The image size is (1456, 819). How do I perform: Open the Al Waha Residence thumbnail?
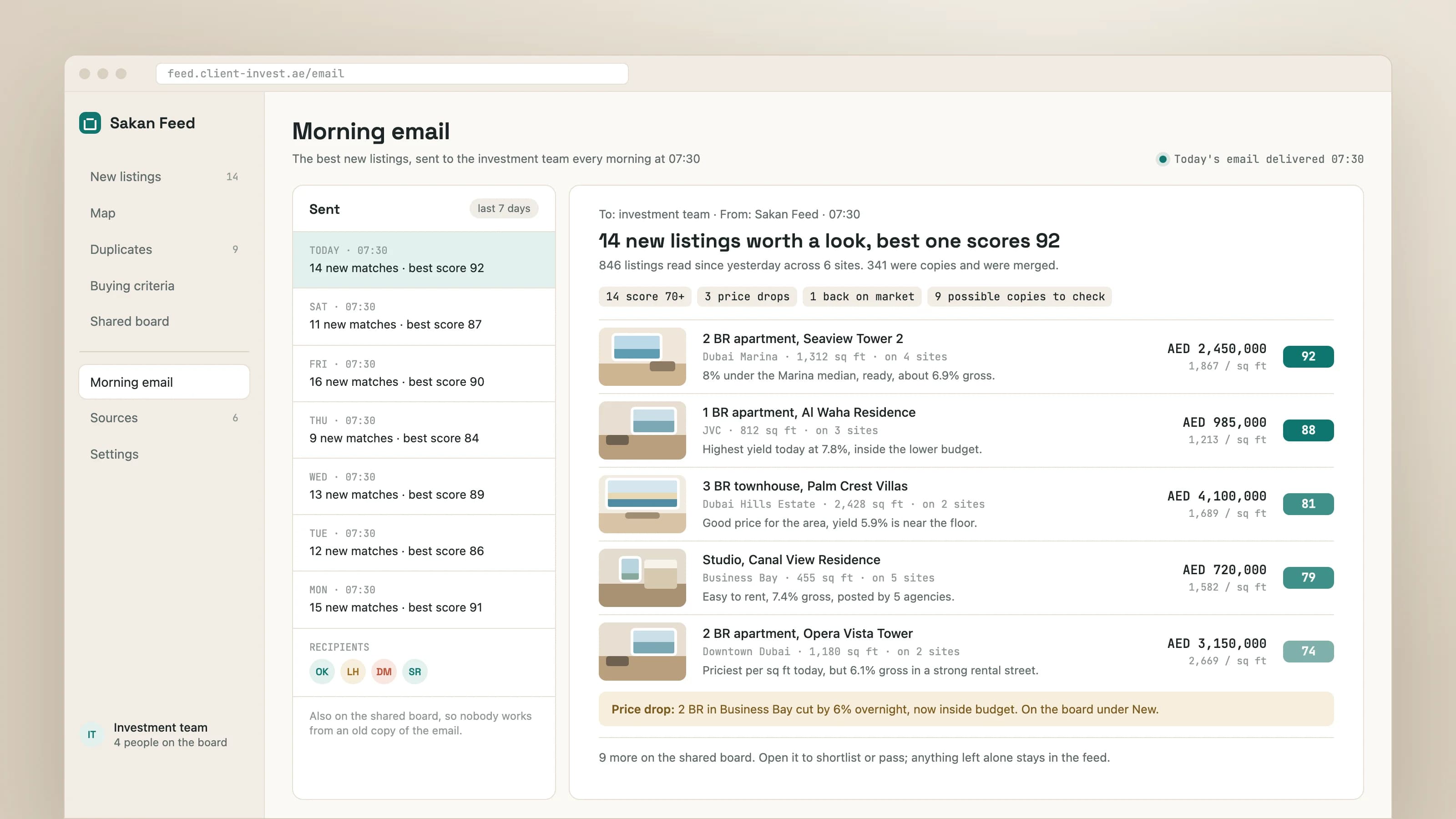coord(642,430)
